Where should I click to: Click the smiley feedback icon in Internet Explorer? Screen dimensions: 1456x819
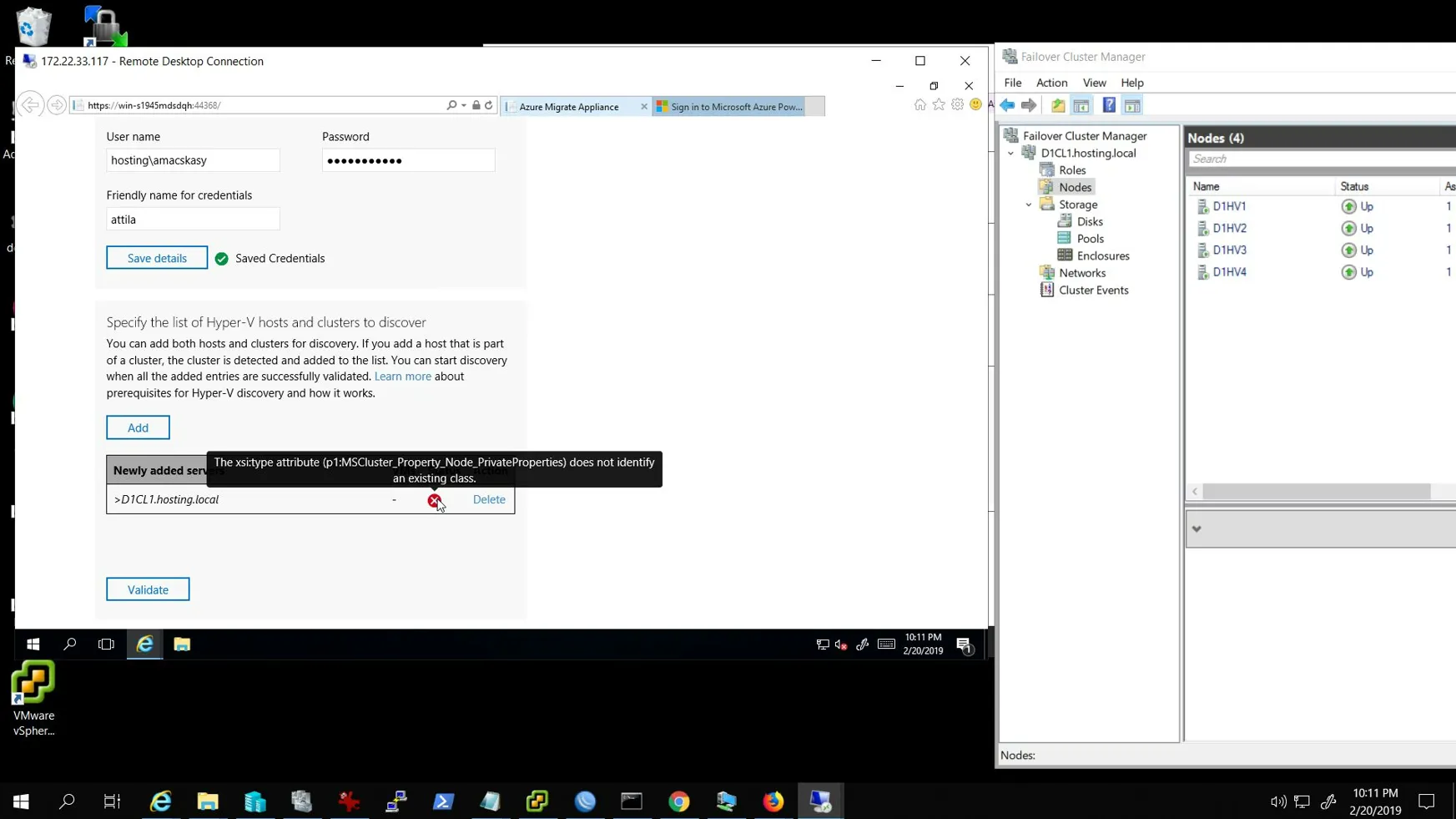coord(975,104)
